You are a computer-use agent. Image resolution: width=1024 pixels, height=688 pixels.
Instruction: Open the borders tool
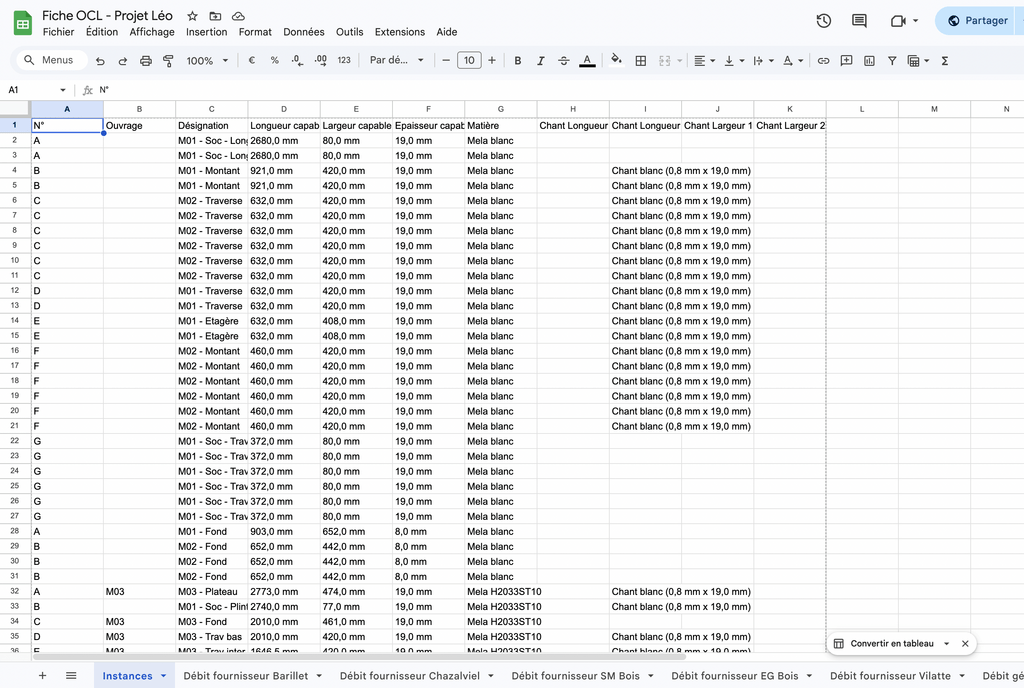pyautogui.click(x=641, y=61)
